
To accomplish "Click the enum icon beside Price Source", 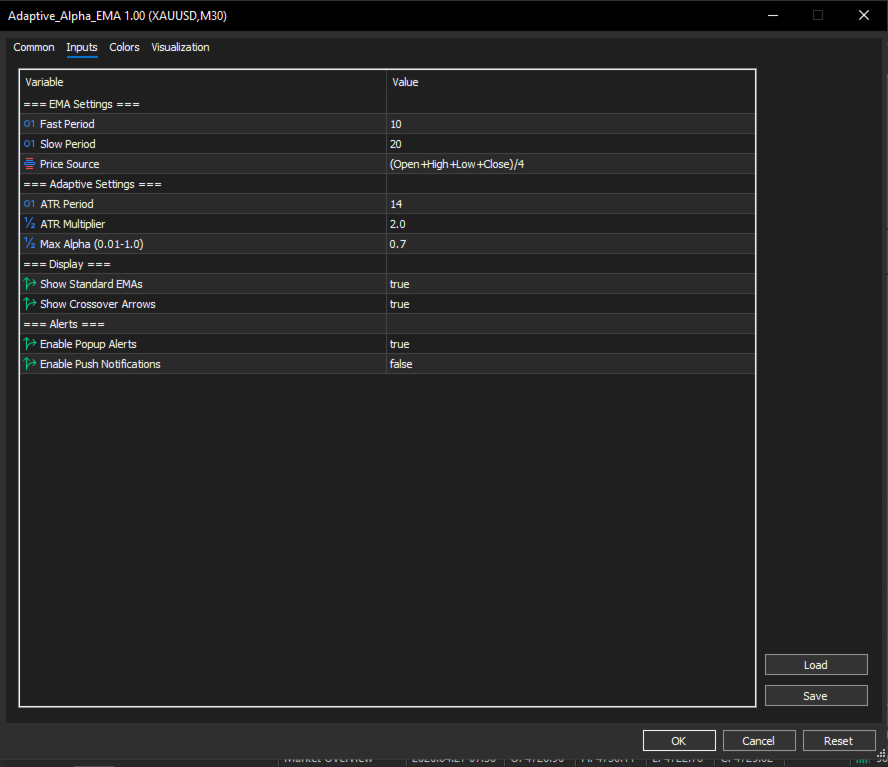I will pyautogui.click(x=29, y=164).
